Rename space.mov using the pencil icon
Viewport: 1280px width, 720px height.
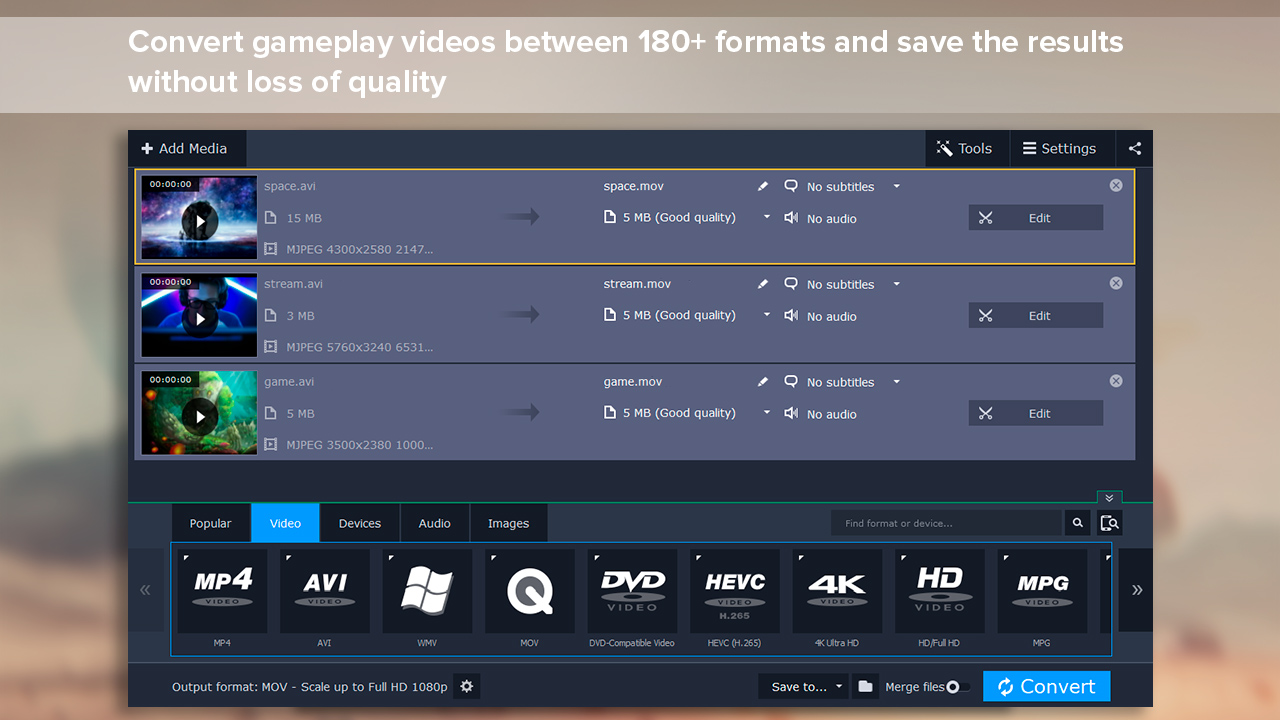point(763,185)
